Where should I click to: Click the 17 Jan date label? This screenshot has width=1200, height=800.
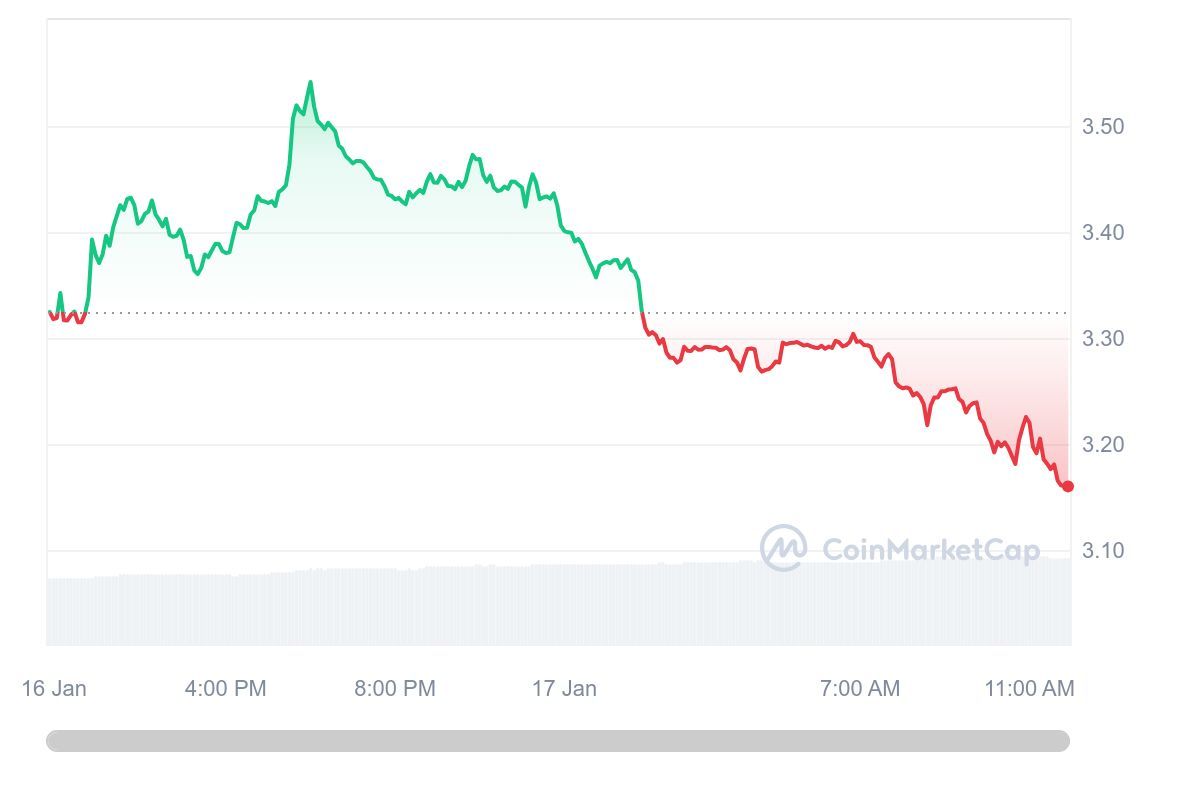point(564,688)
